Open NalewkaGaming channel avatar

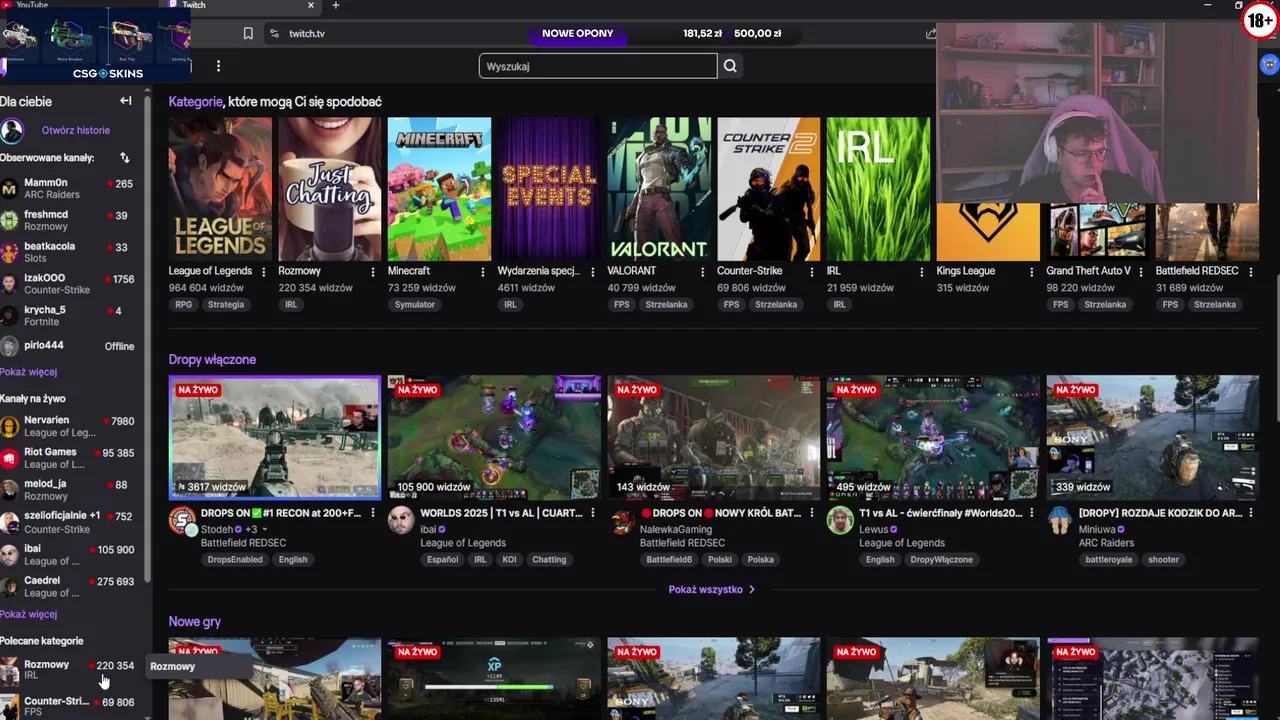pos(623,520)
